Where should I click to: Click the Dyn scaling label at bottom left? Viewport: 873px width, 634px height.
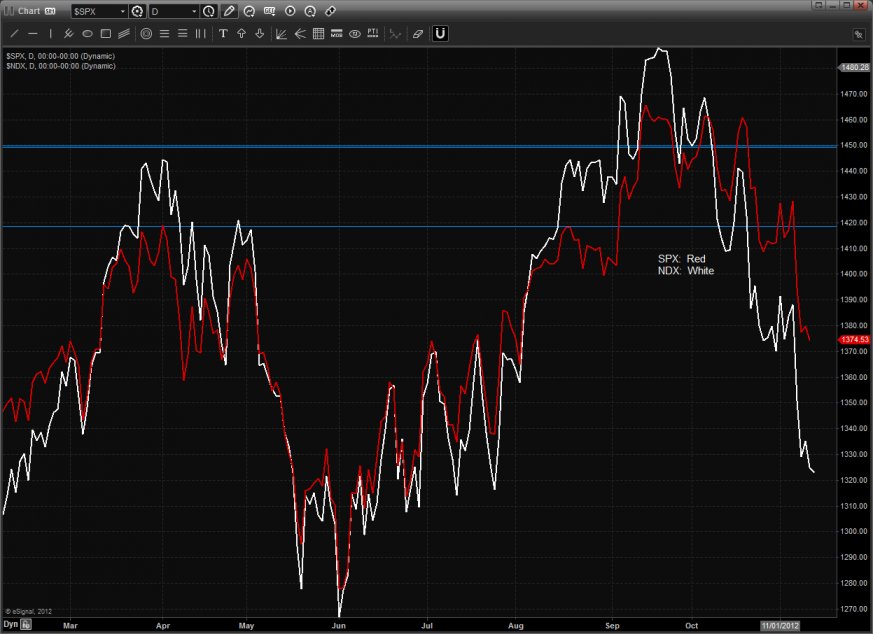click(x=10, y=623)
